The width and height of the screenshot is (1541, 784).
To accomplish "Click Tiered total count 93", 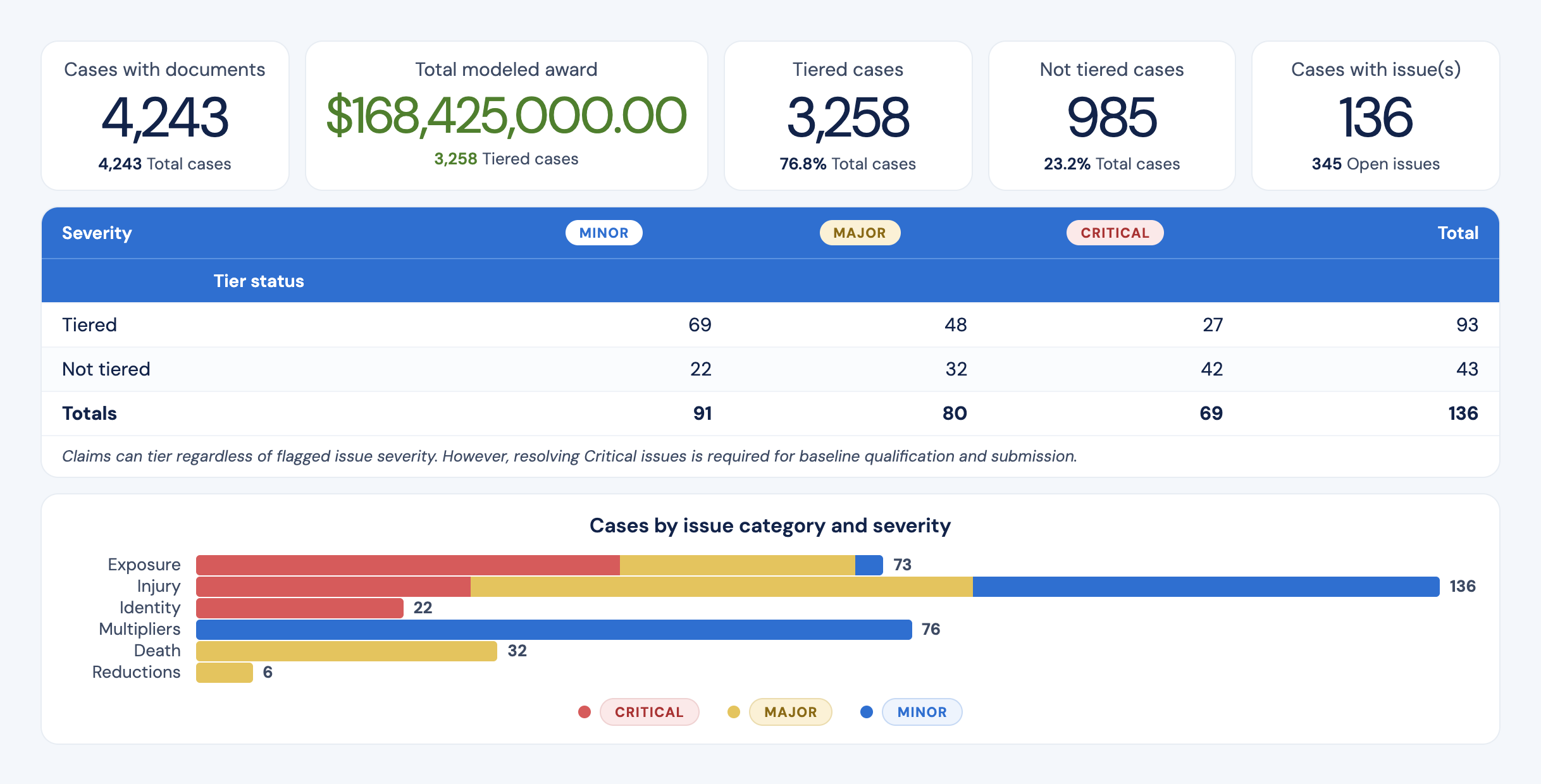I will coord(1467,324).
